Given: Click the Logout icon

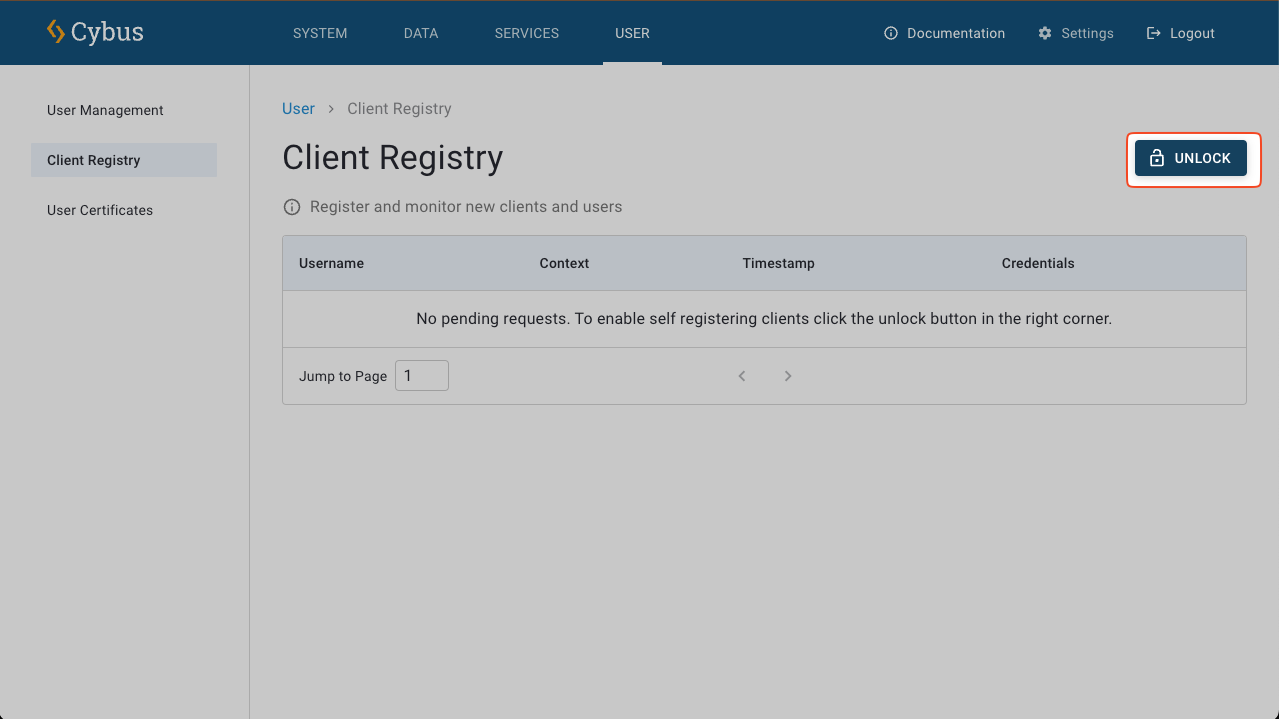Looking at the screenshot, I should point(1153,33).
